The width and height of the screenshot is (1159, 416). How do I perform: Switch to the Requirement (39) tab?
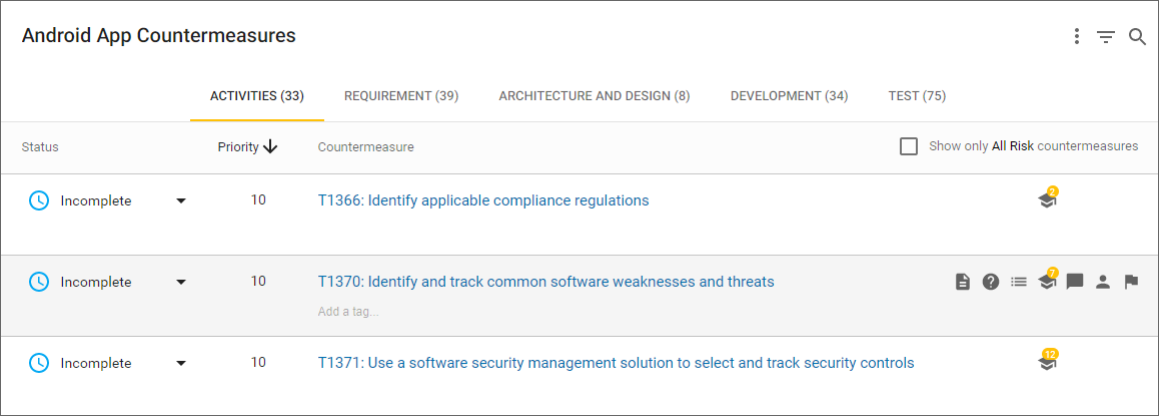pos(401,96)
